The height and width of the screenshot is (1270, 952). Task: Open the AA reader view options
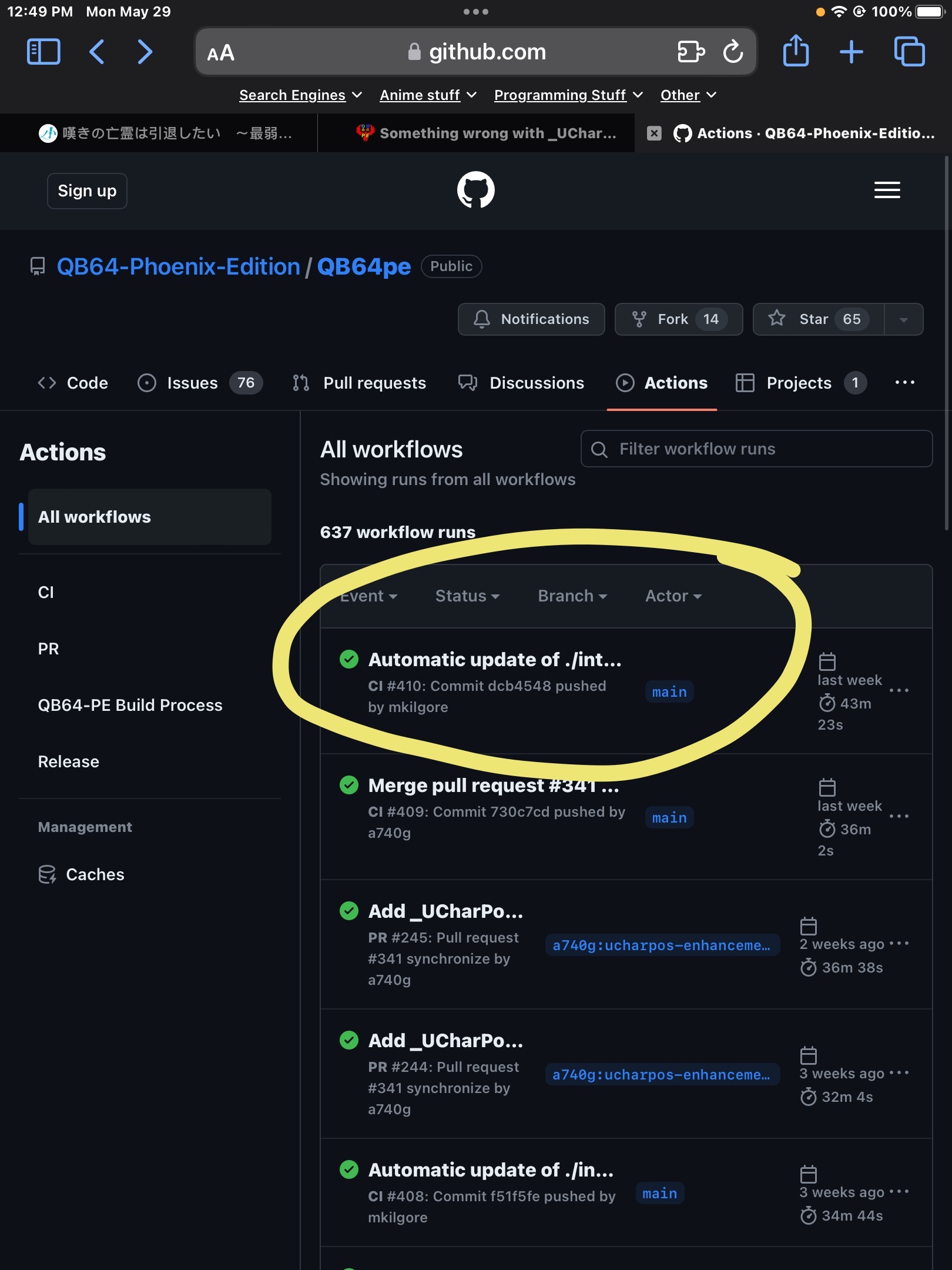[221, 53]
